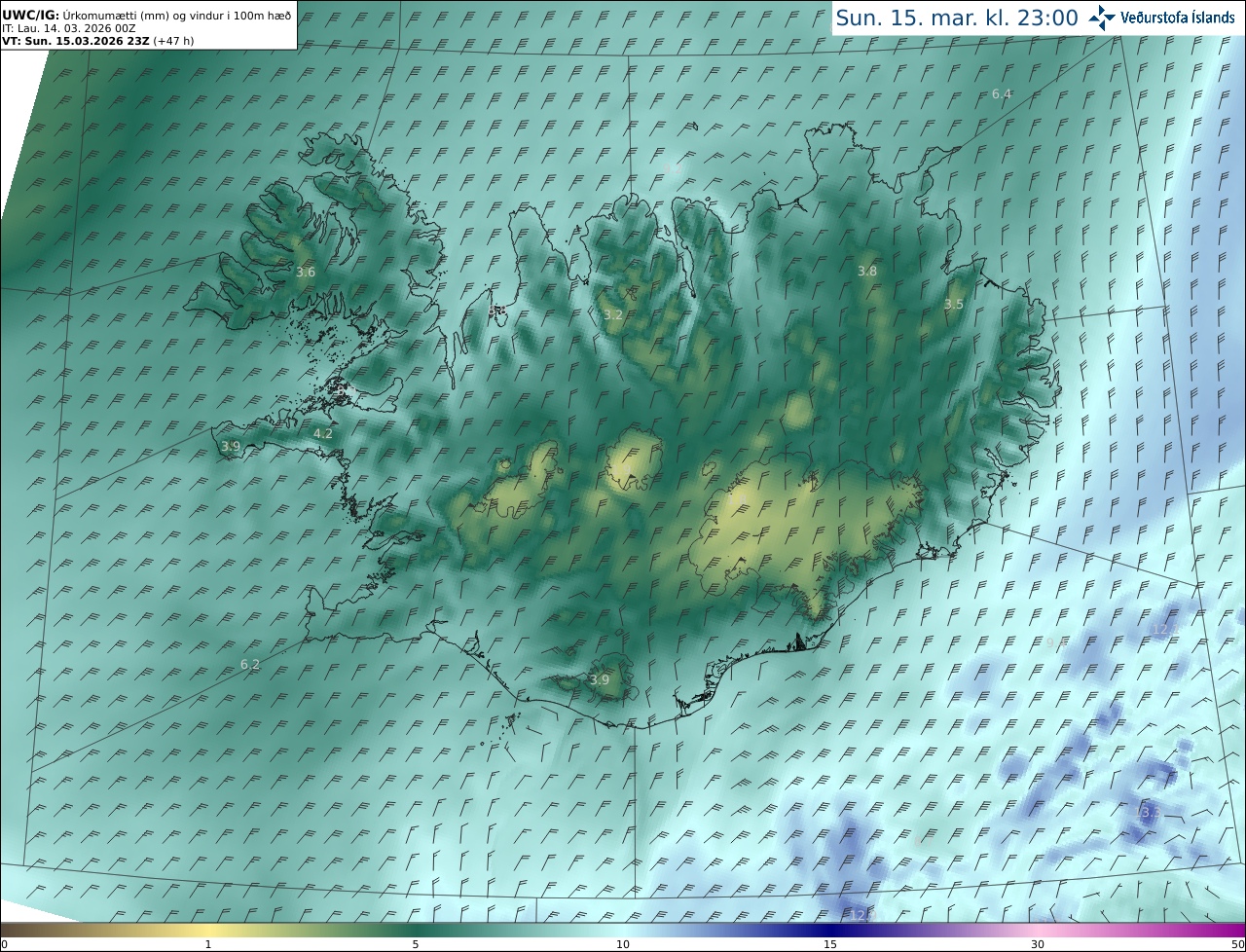Click the 10 tick label on the color scale

[623, 944]
